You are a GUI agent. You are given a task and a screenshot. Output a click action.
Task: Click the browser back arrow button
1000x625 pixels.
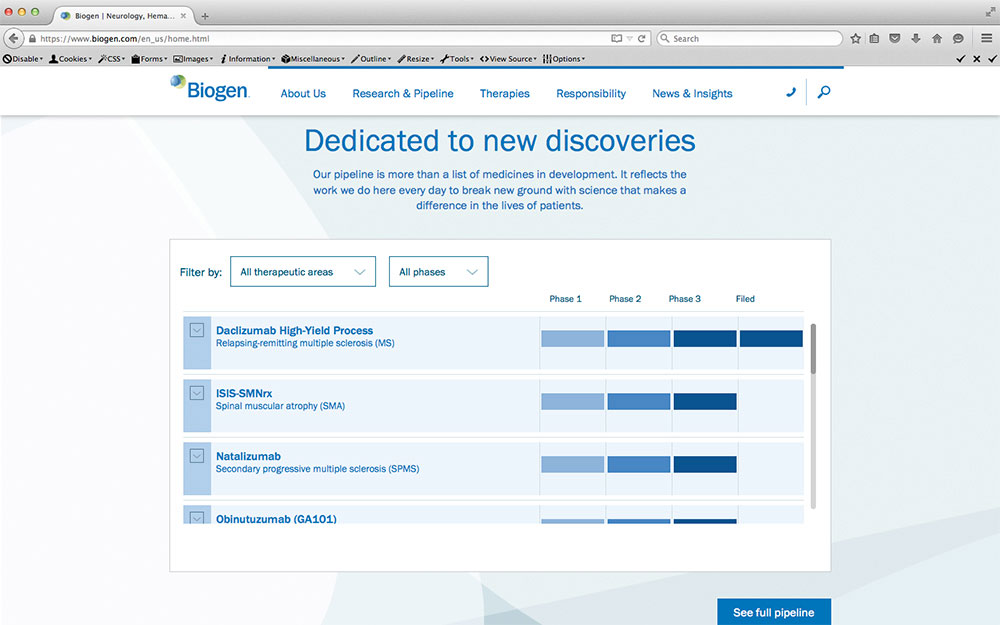pos(13,38)
